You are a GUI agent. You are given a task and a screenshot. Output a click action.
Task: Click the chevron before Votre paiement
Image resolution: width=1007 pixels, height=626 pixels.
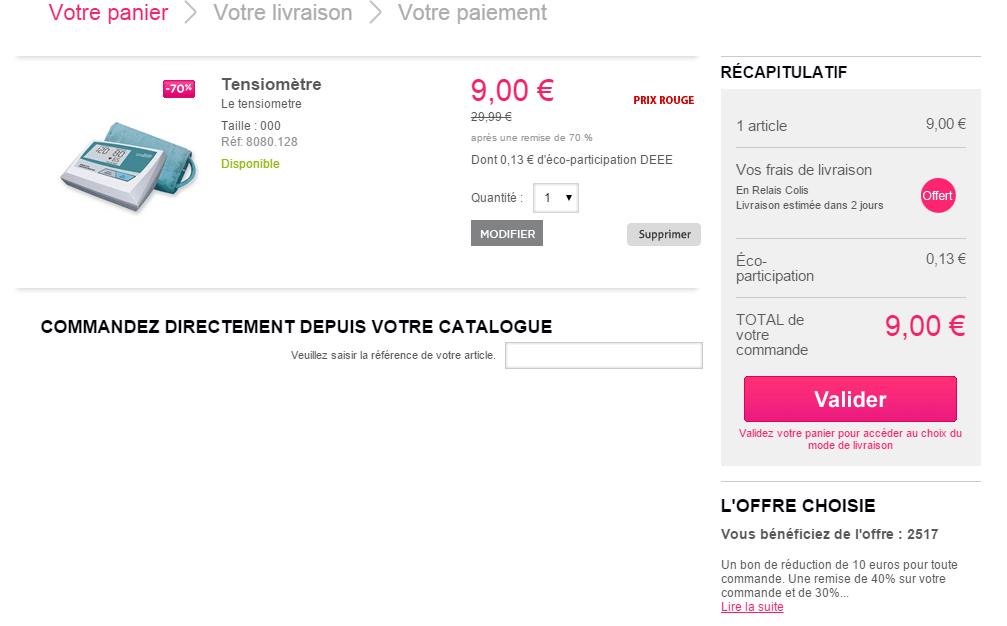[x=375, y=13]
